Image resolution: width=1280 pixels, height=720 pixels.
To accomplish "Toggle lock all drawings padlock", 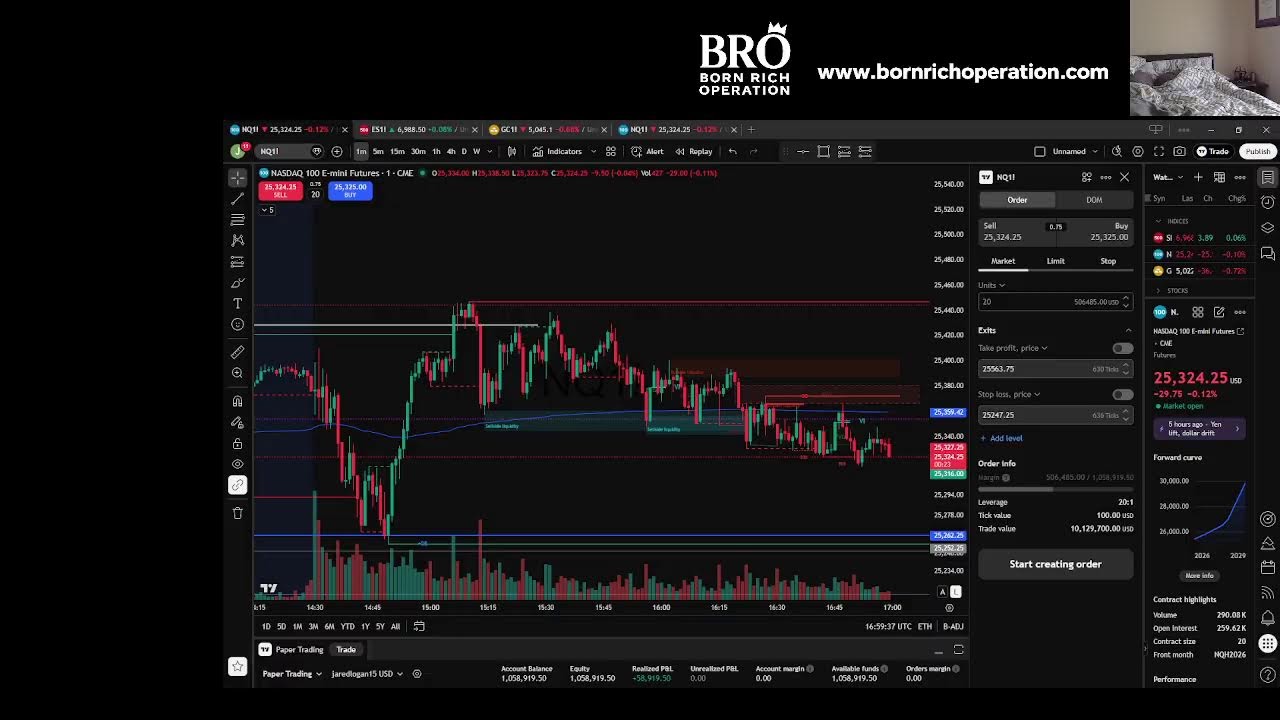I will pos(237,443).
